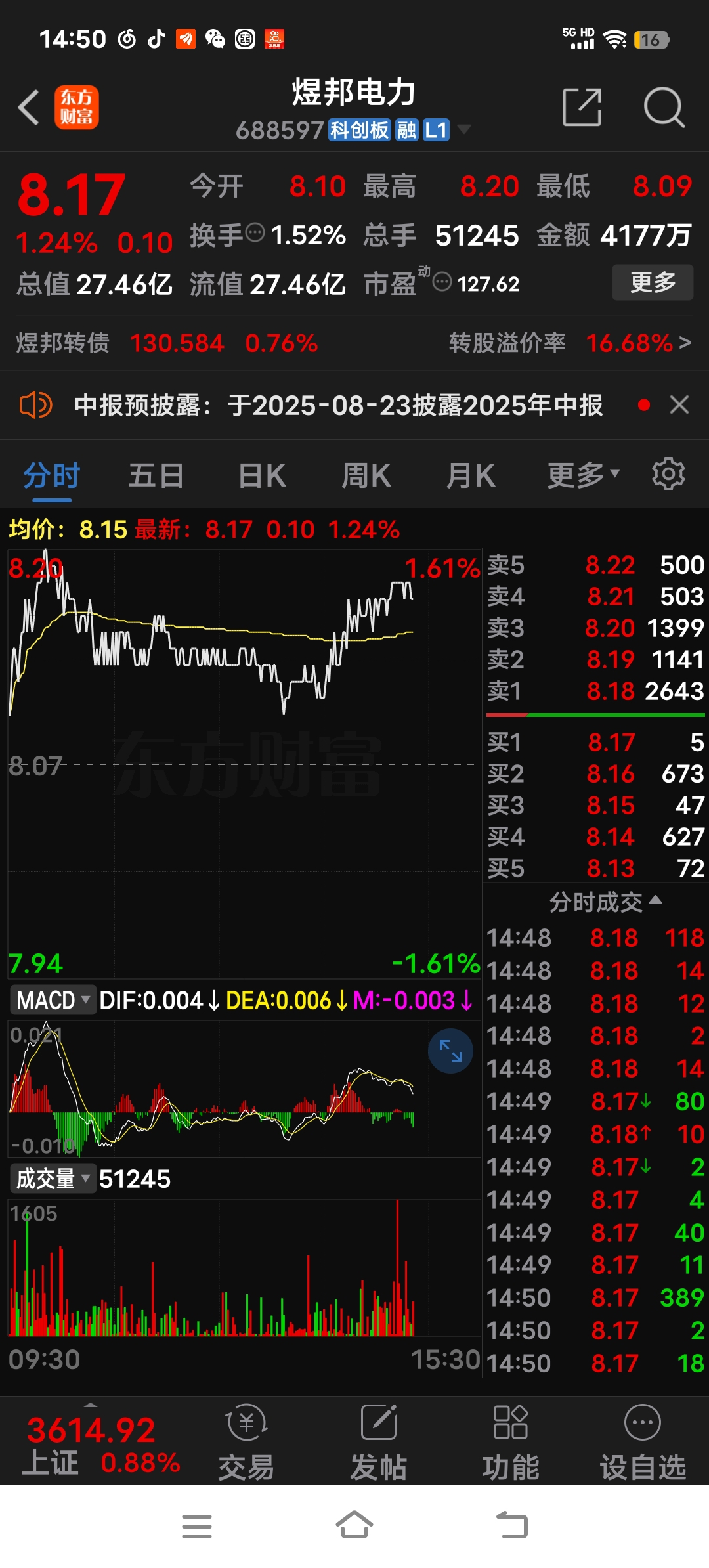Tap the 融 margin badge
The image size is (709, 1568).
(406, 130)
